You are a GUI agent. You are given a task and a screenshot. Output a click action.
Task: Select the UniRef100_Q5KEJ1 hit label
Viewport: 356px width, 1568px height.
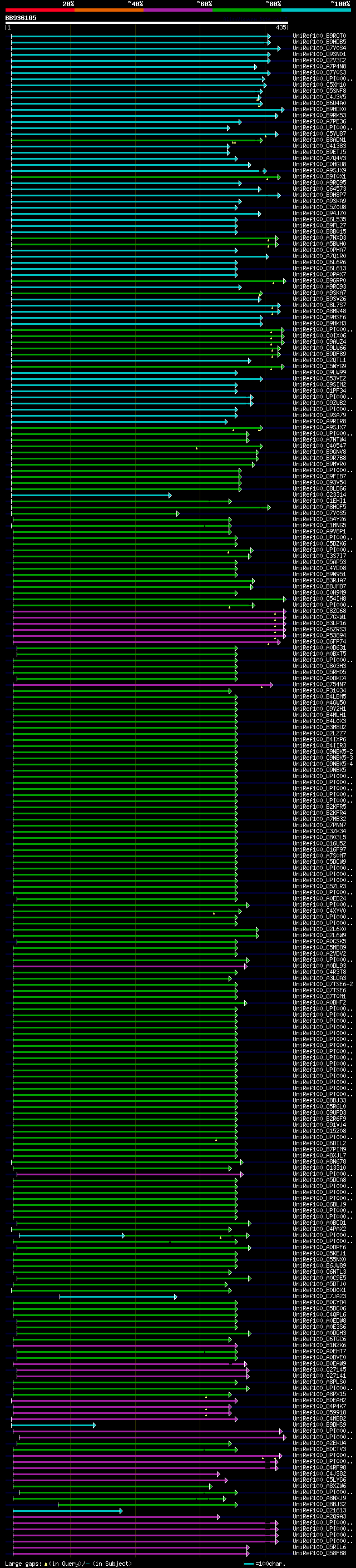[319, 1253]
